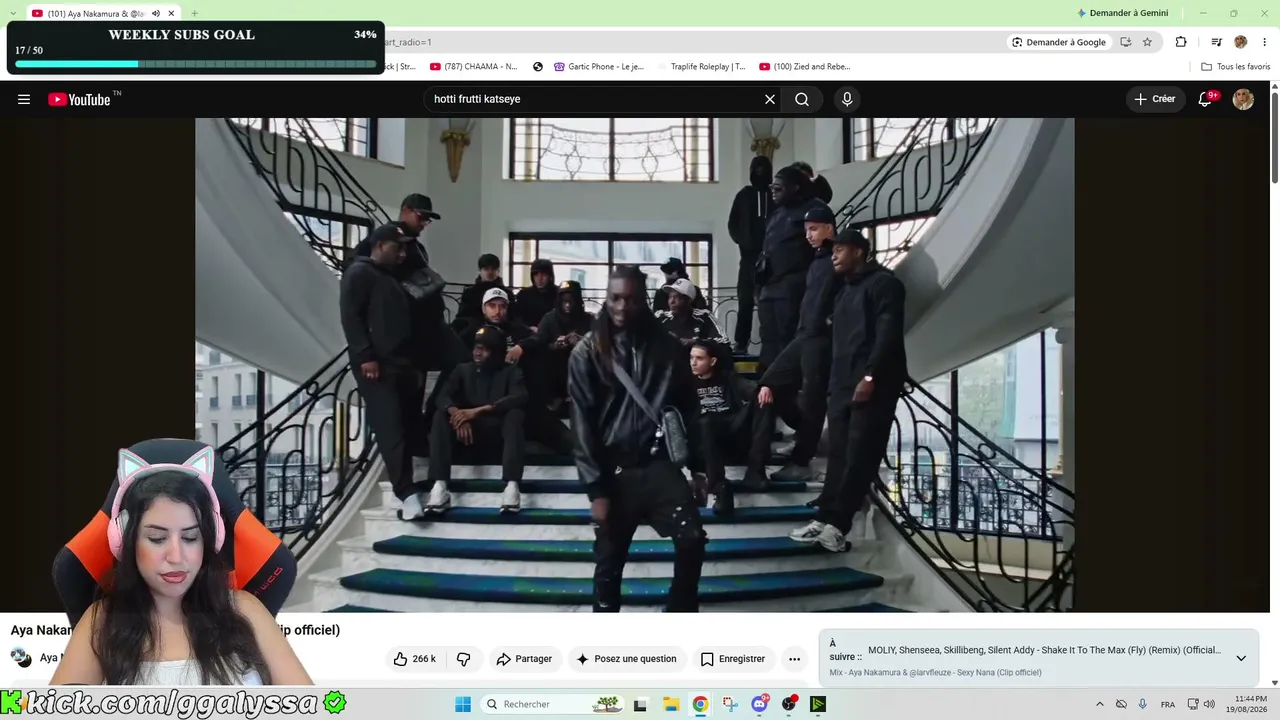Submit search with the magnifier button
The image size is (1280, 720).
(x=802, y=99)
